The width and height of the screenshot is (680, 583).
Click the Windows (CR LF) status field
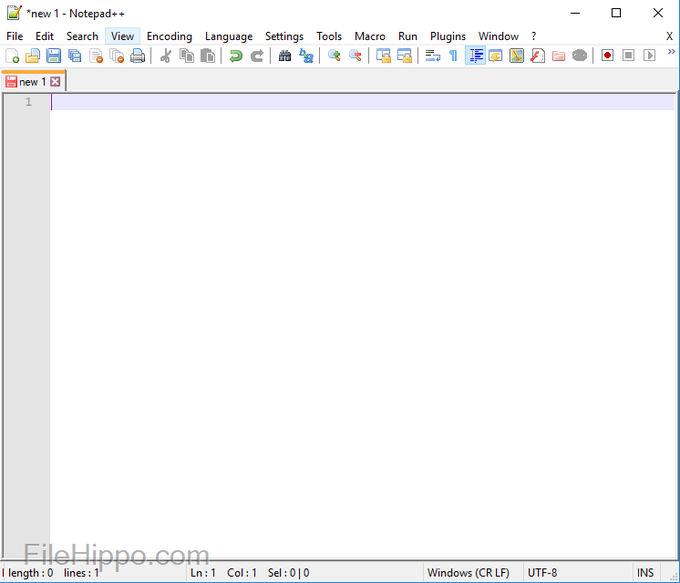(x=468, y=573)
